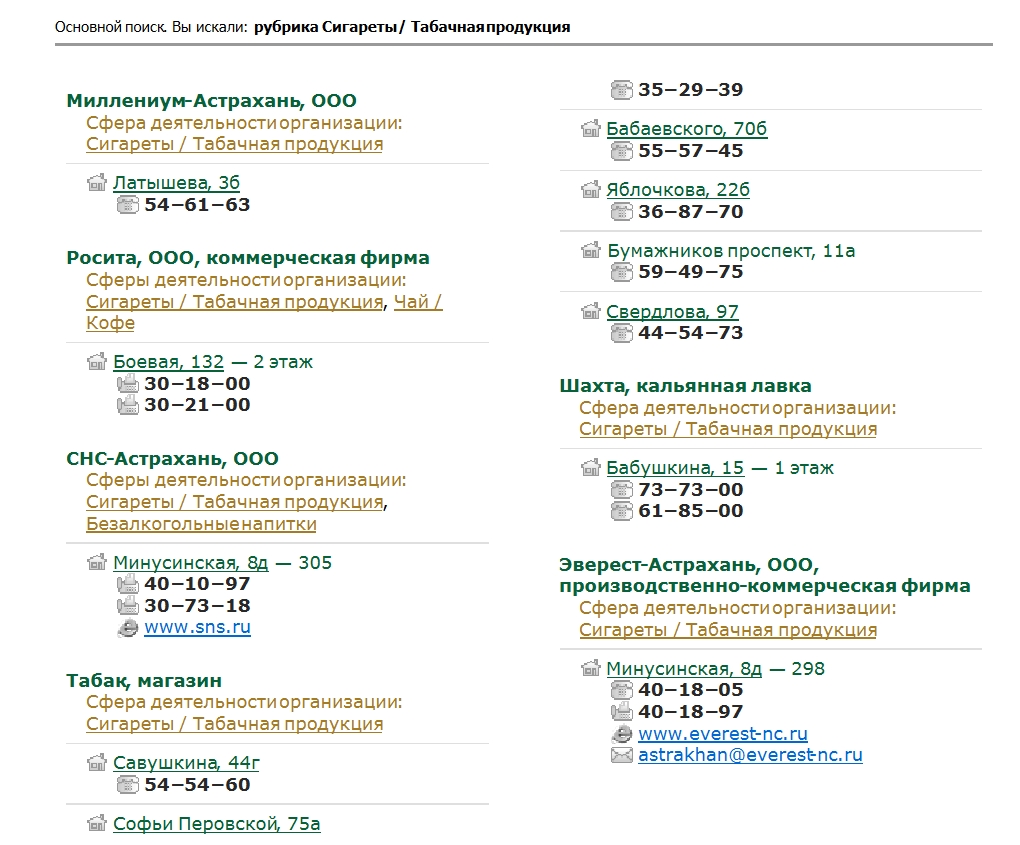
Task: Click the house icon beside Свердлова, 97
Action: (591, 312)
